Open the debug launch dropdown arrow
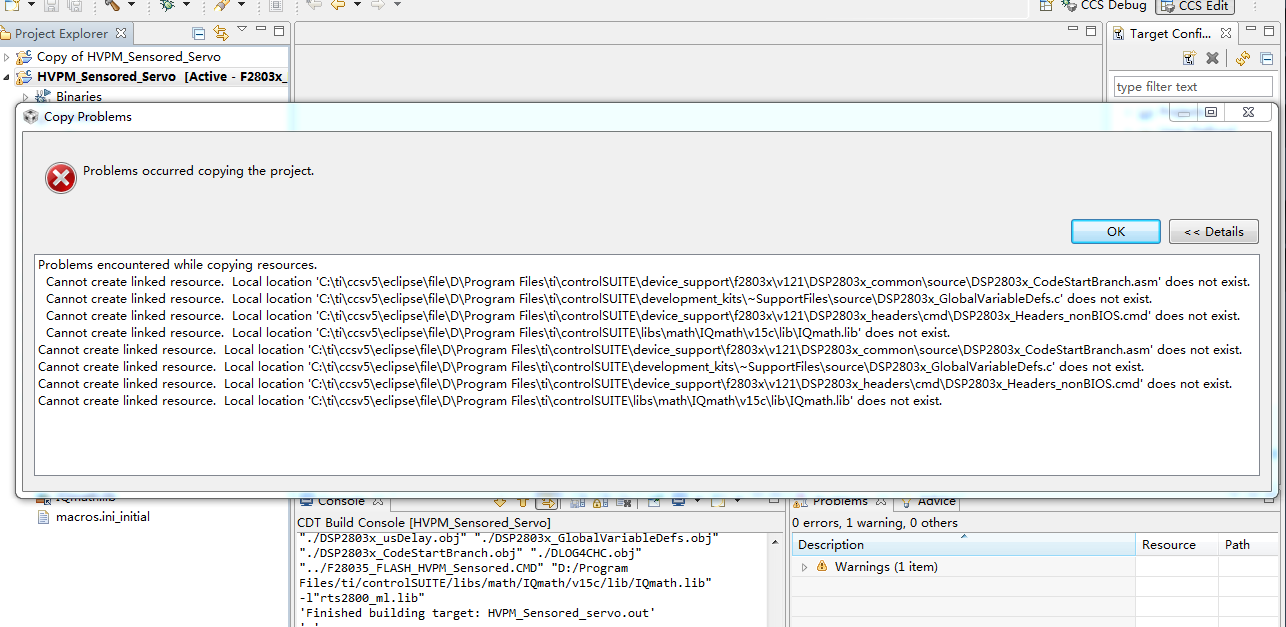 [186, 5]
